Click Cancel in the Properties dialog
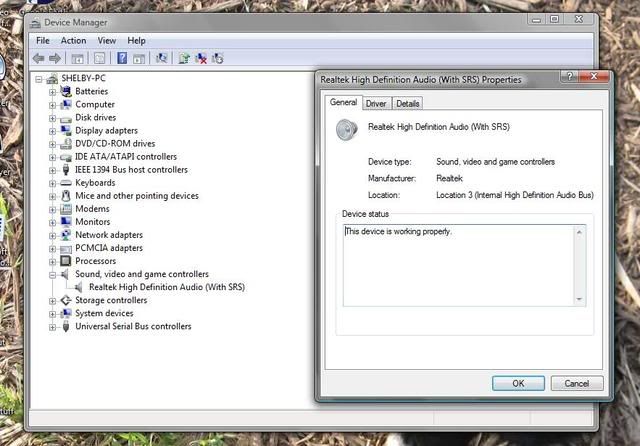This screenshot has width=640, height=446. coord(577,383)
